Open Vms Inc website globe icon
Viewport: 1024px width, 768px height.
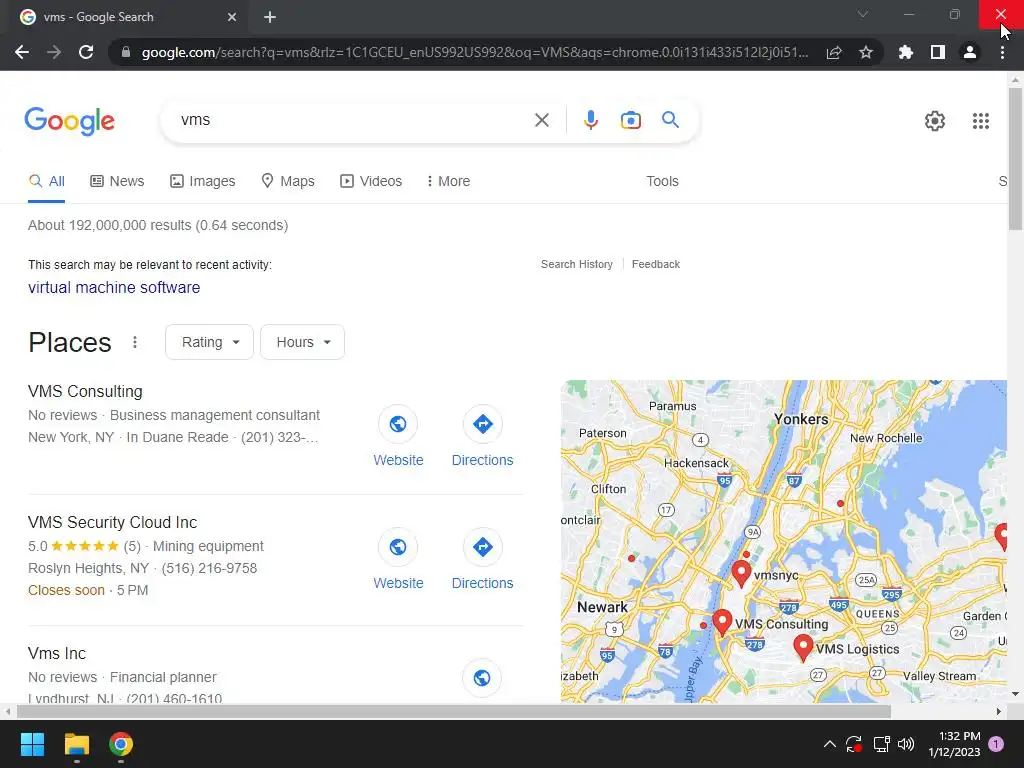(482, 679)
